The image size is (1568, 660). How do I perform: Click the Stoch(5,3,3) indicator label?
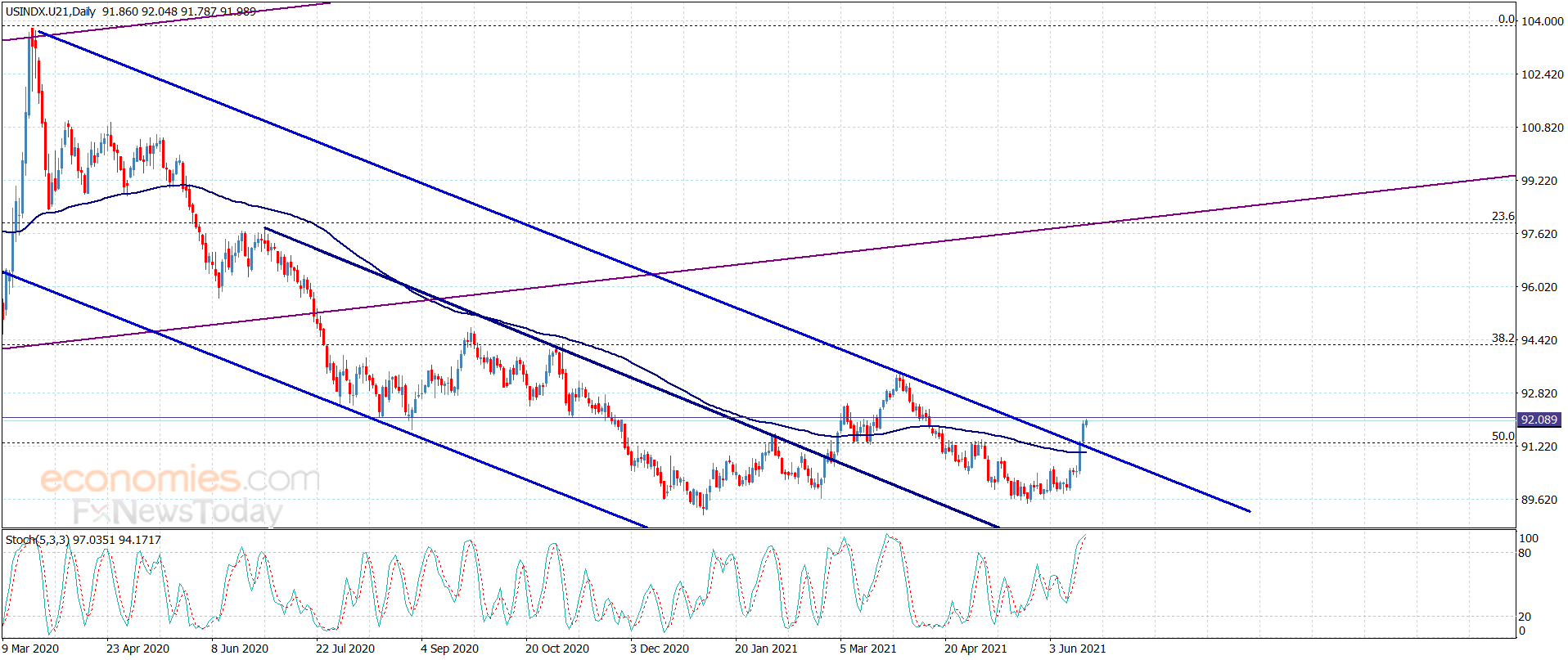click(38, 540)
